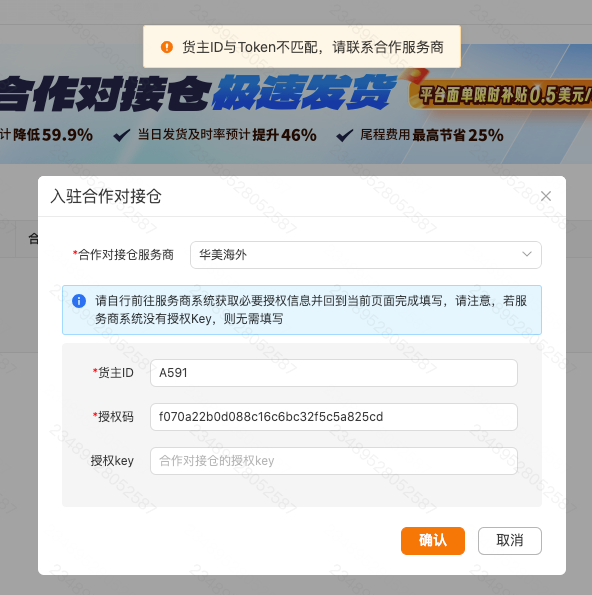This screenshot has height=595, width=592.
Task: Click the orange warning icon in toast
Action: tap(167, 47)
